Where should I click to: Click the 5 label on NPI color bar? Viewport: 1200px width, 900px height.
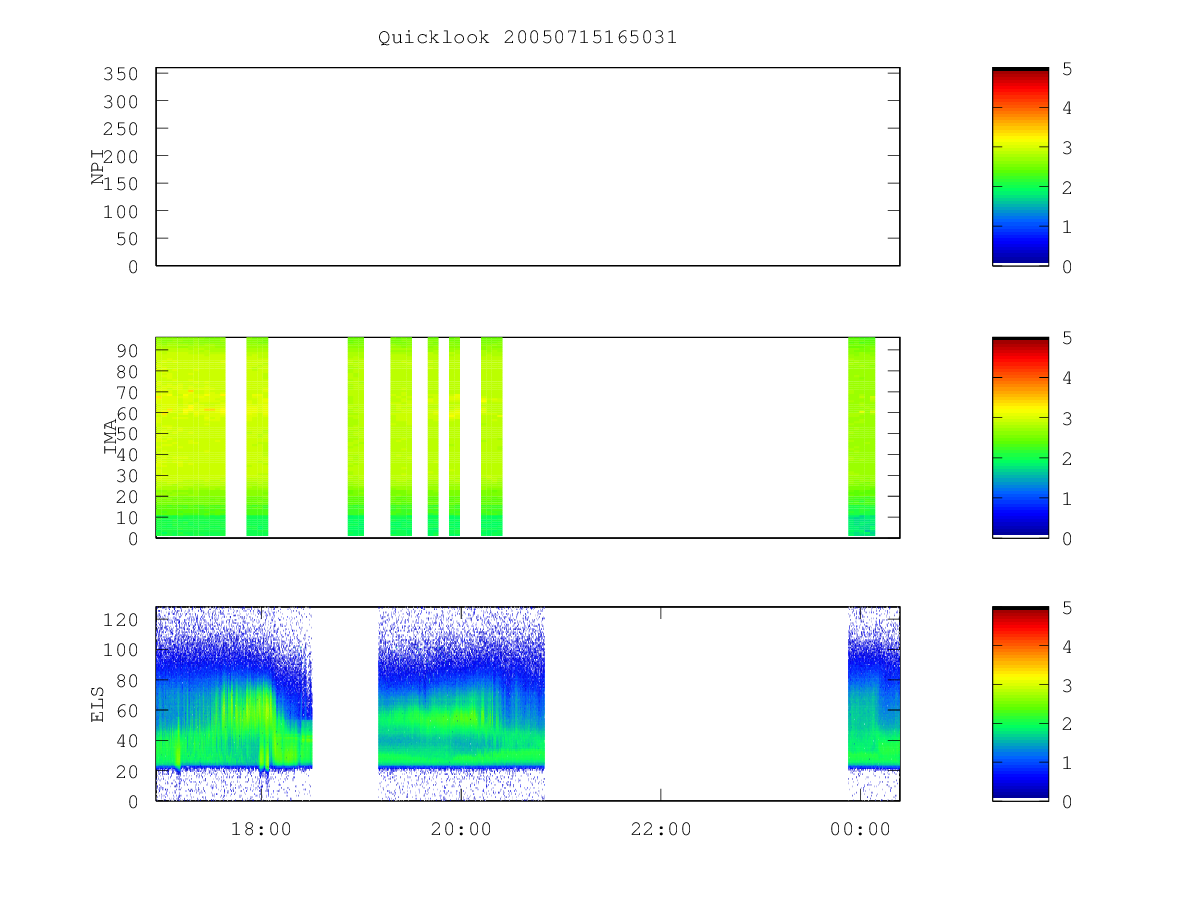click(x=1067, y=69)
